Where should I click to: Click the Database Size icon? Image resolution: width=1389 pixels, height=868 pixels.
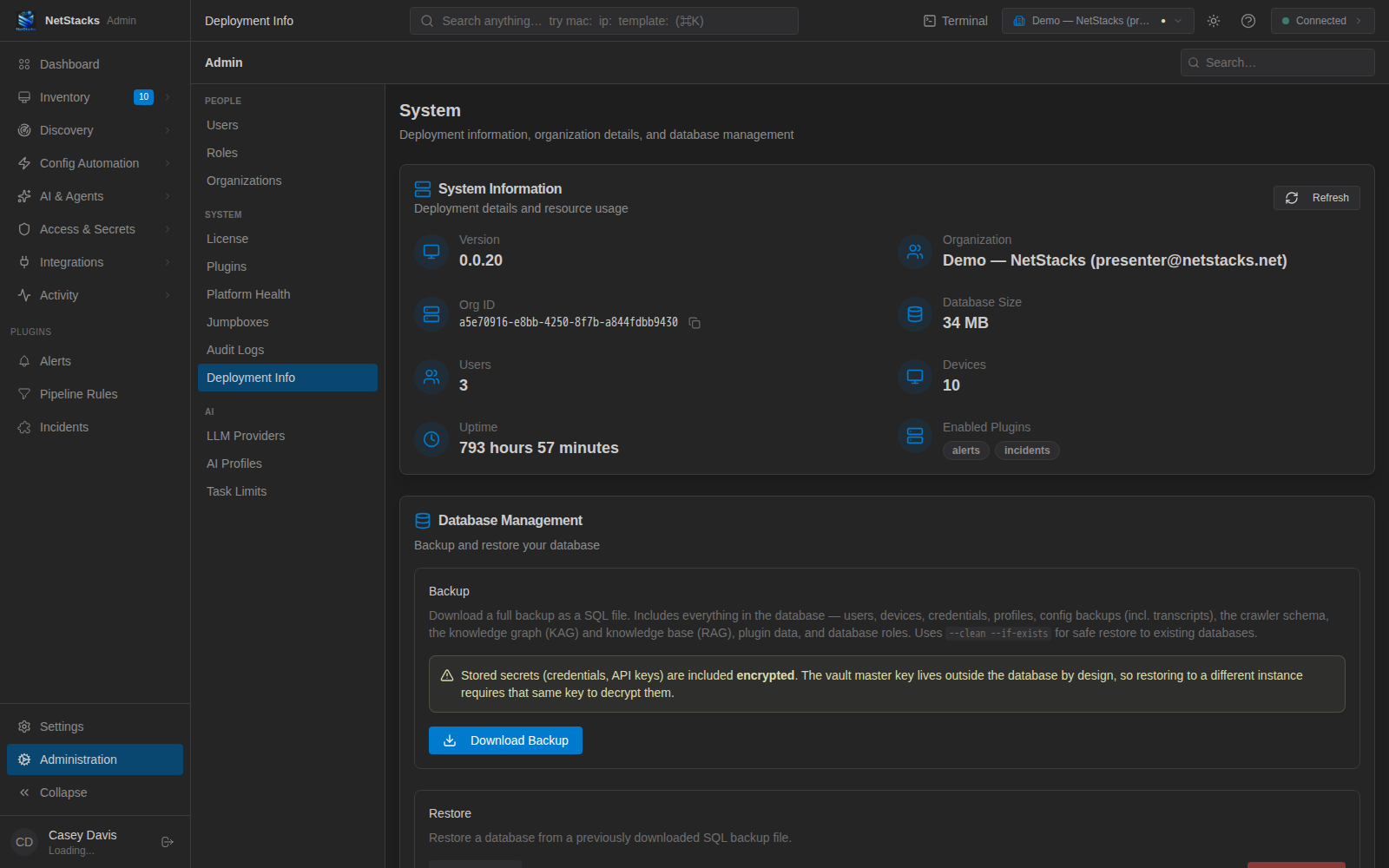[915, 314]
